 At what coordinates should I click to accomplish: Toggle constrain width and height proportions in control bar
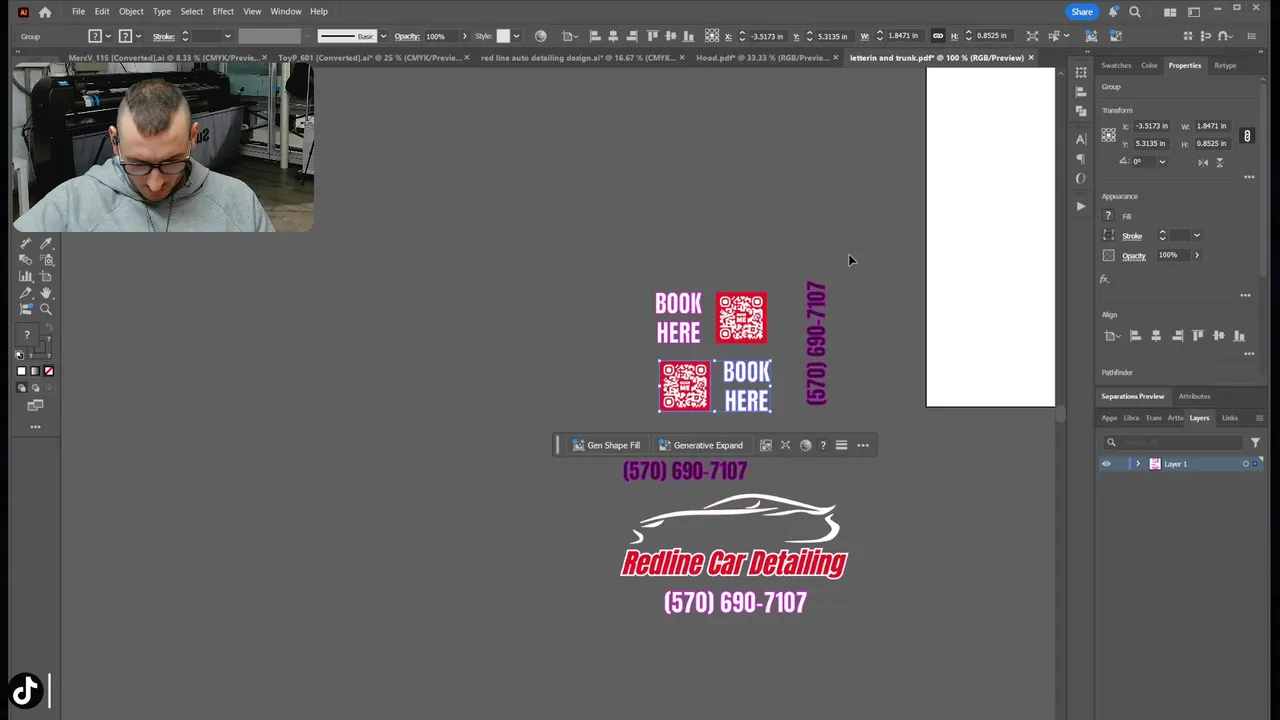tap(938, 36)
